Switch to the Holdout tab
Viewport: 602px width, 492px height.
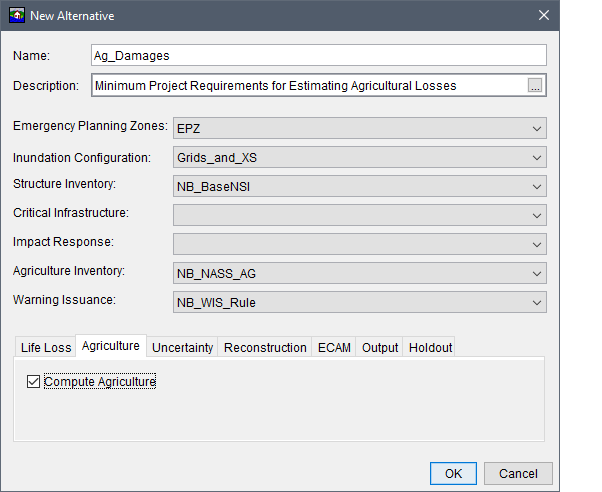(430, 348)
